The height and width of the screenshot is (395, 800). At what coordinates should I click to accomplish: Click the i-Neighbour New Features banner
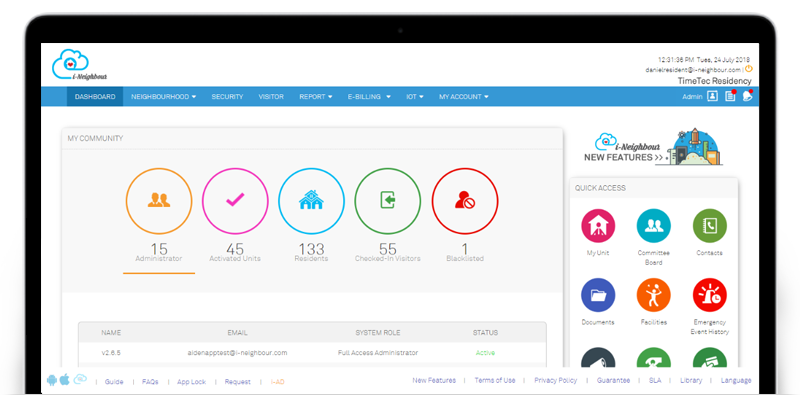(x=654, y=147)
